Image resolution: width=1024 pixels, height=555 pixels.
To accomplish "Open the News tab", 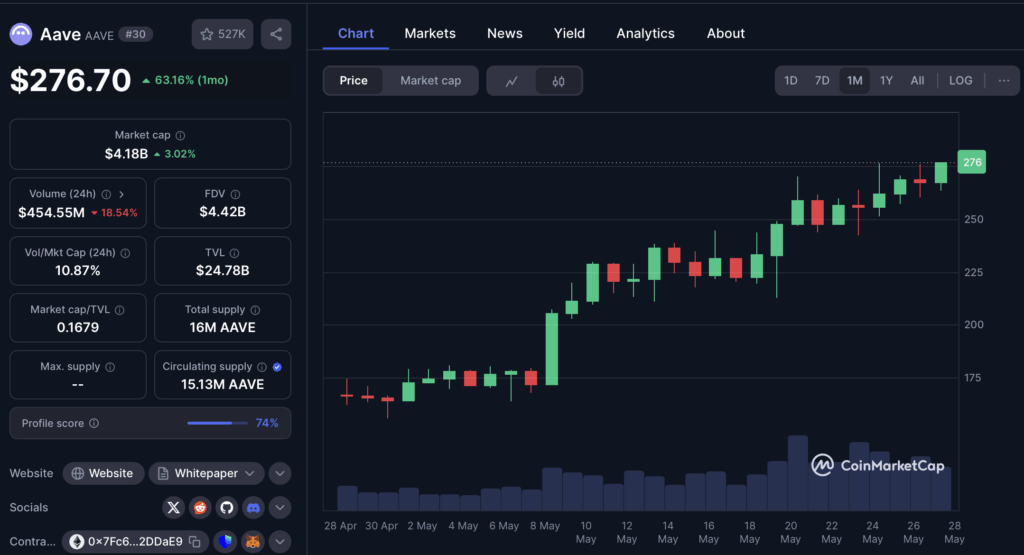I will 505,33.
